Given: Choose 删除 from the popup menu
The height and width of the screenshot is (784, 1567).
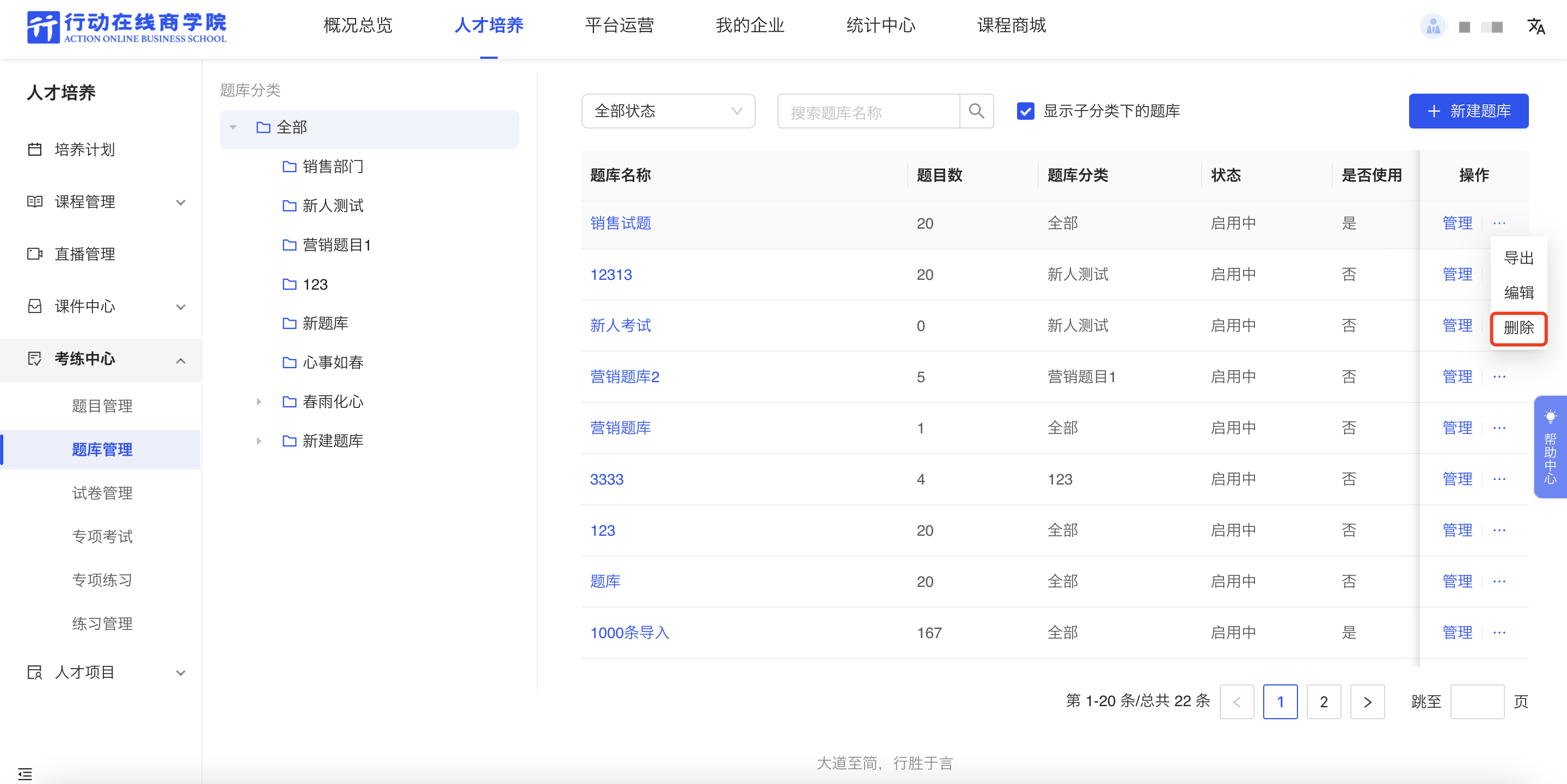Looking at the screenshot, I should [x=1519, y=328].
